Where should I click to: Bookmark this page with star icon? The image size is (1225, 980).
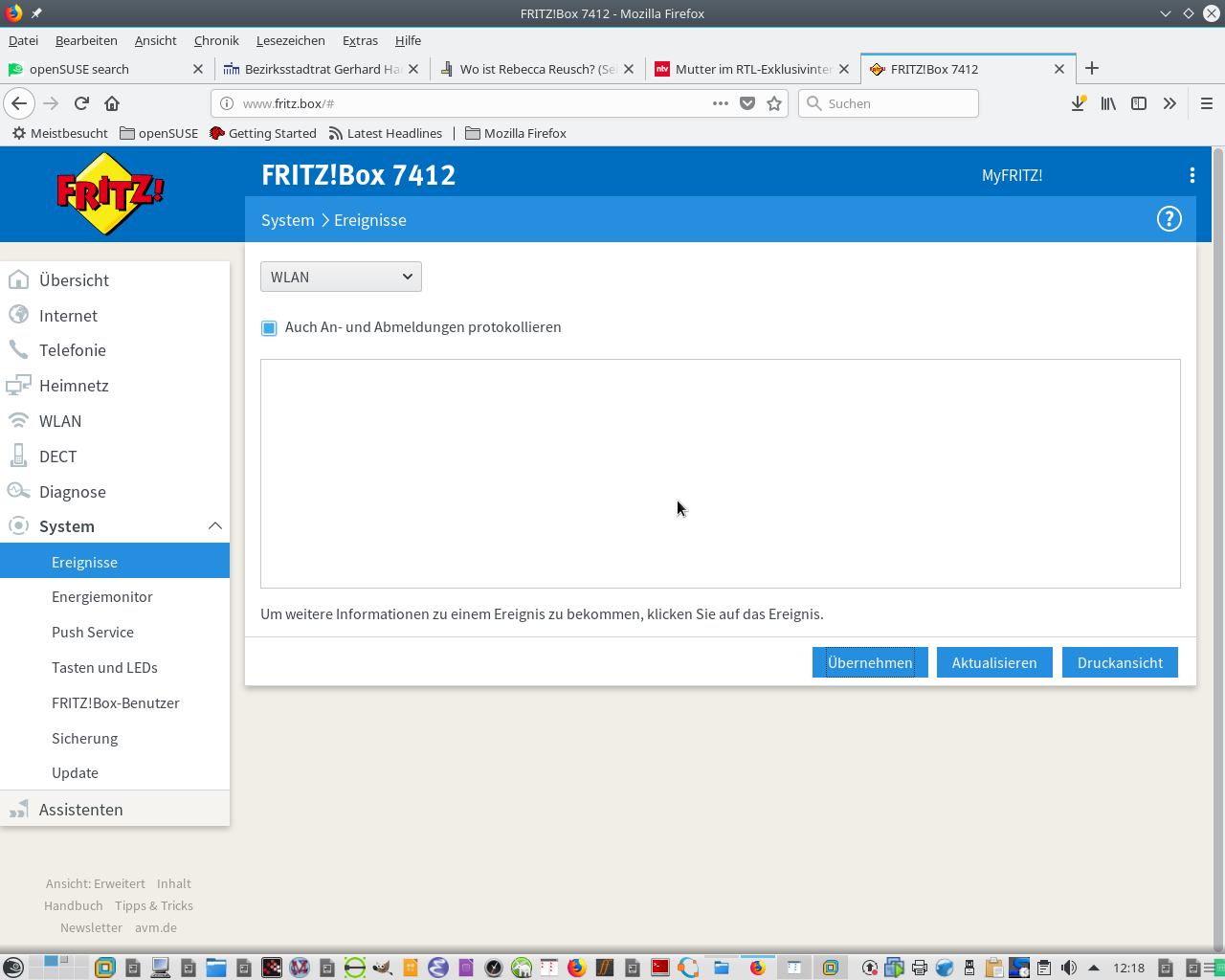[774, 103]
